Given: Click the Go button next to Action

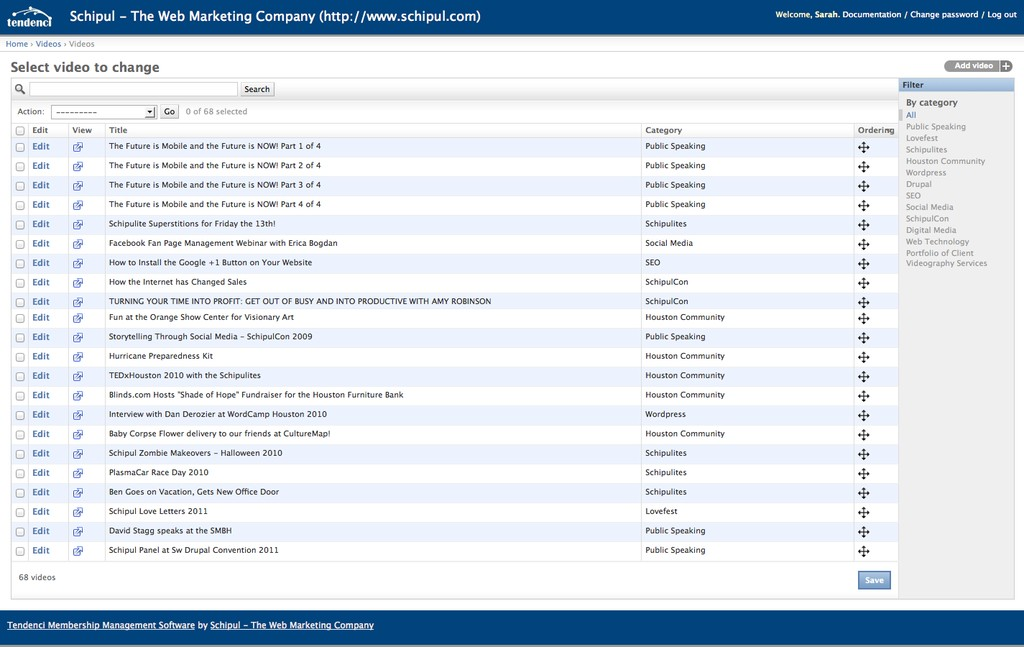Looking at the screenshot, I should click(x=169, y=112).
